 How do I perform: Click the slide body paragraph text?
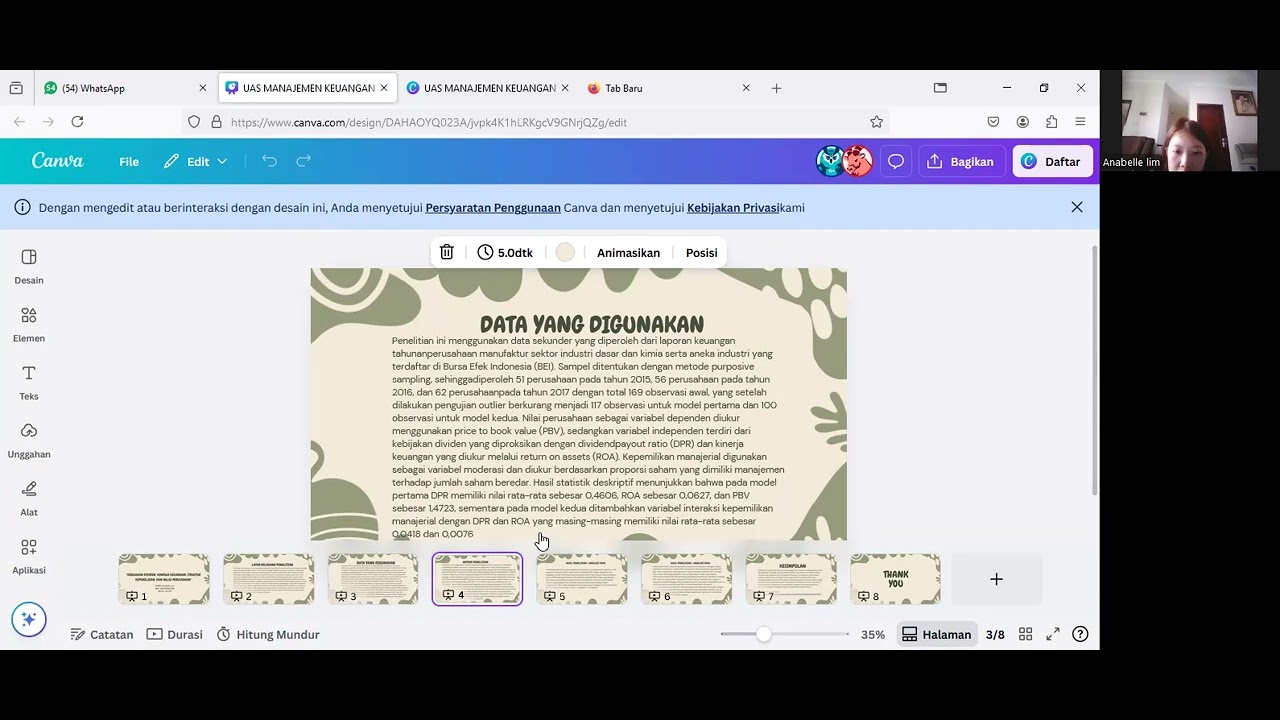click(588, 437)
